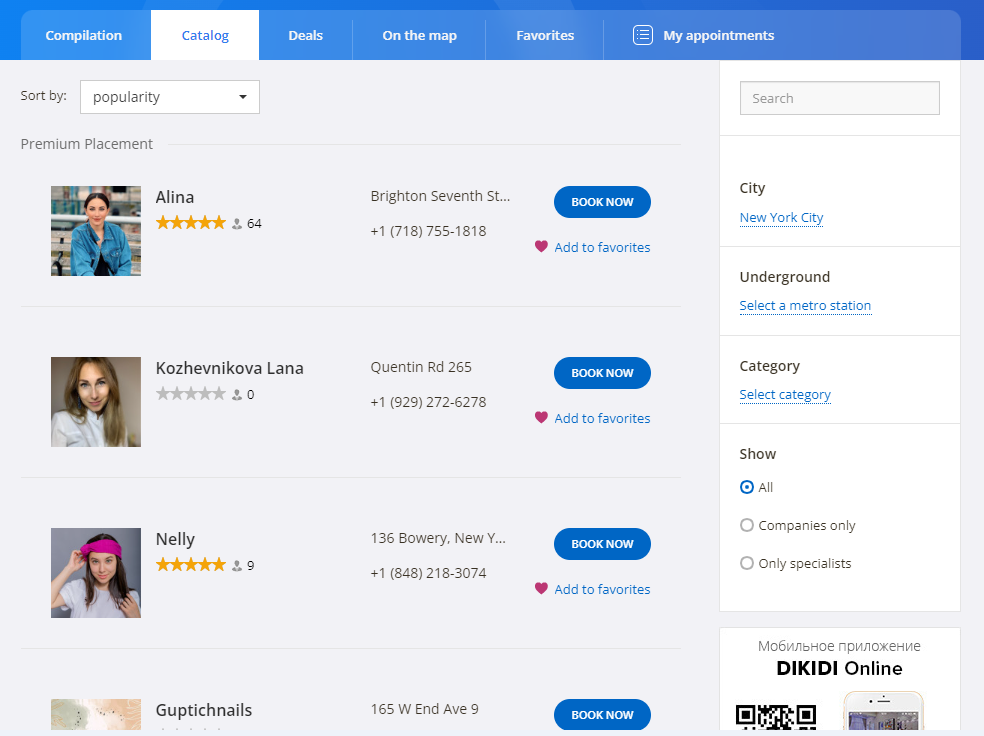Add Alina to favorites
The height and width of the screenshot is (736, 984).
[x=602, y=247]
